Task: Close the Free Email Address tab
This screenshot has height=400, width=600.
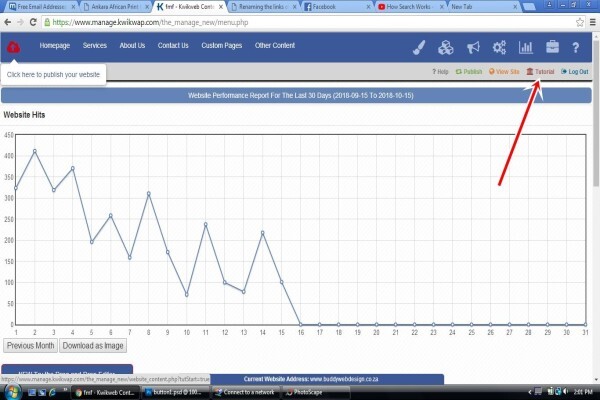Action: tap(73, 7)
